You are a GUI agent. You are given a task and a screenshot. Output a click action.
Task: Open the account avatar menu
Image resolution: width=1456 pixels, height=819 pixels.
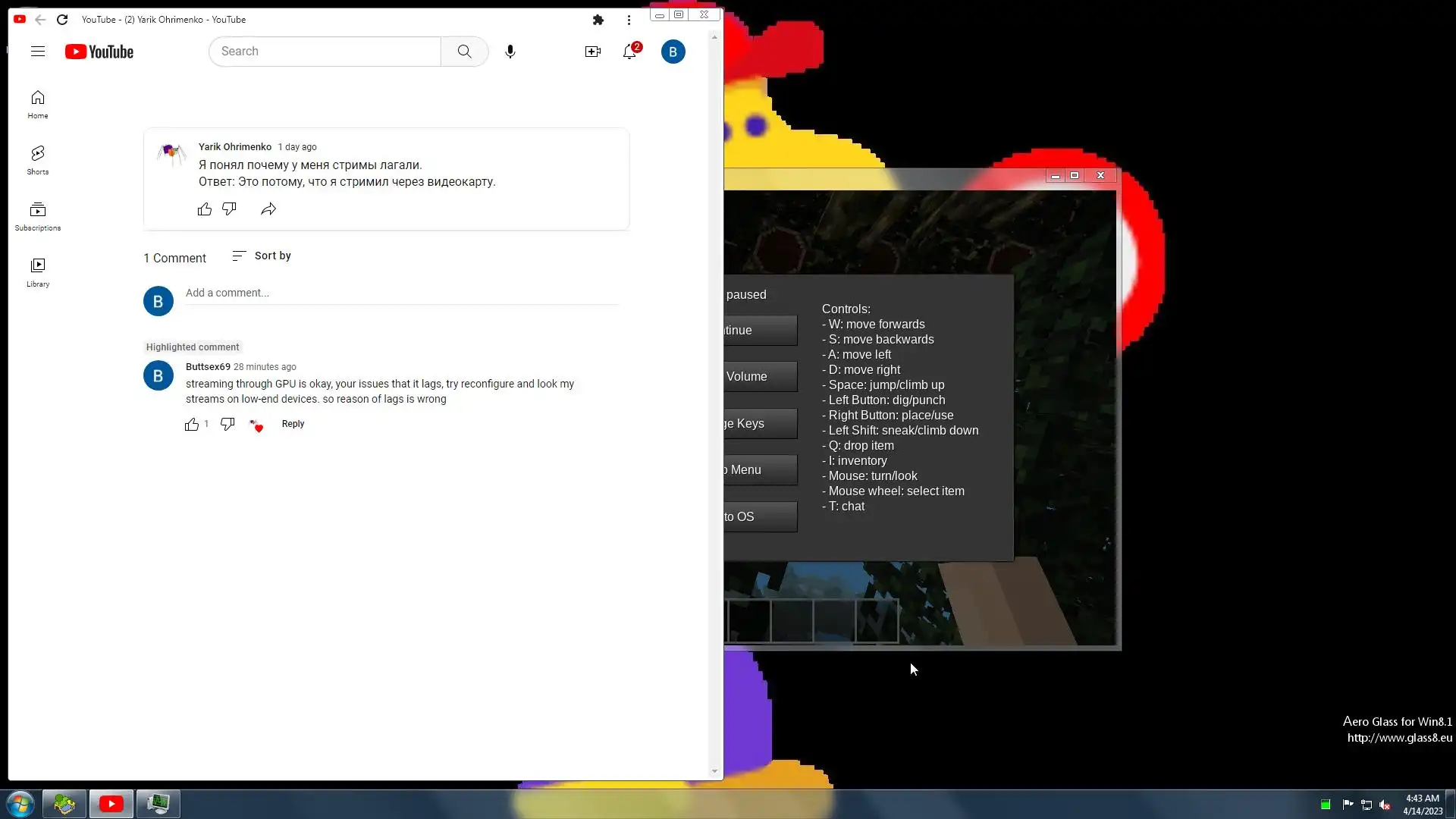coord(673,52)
